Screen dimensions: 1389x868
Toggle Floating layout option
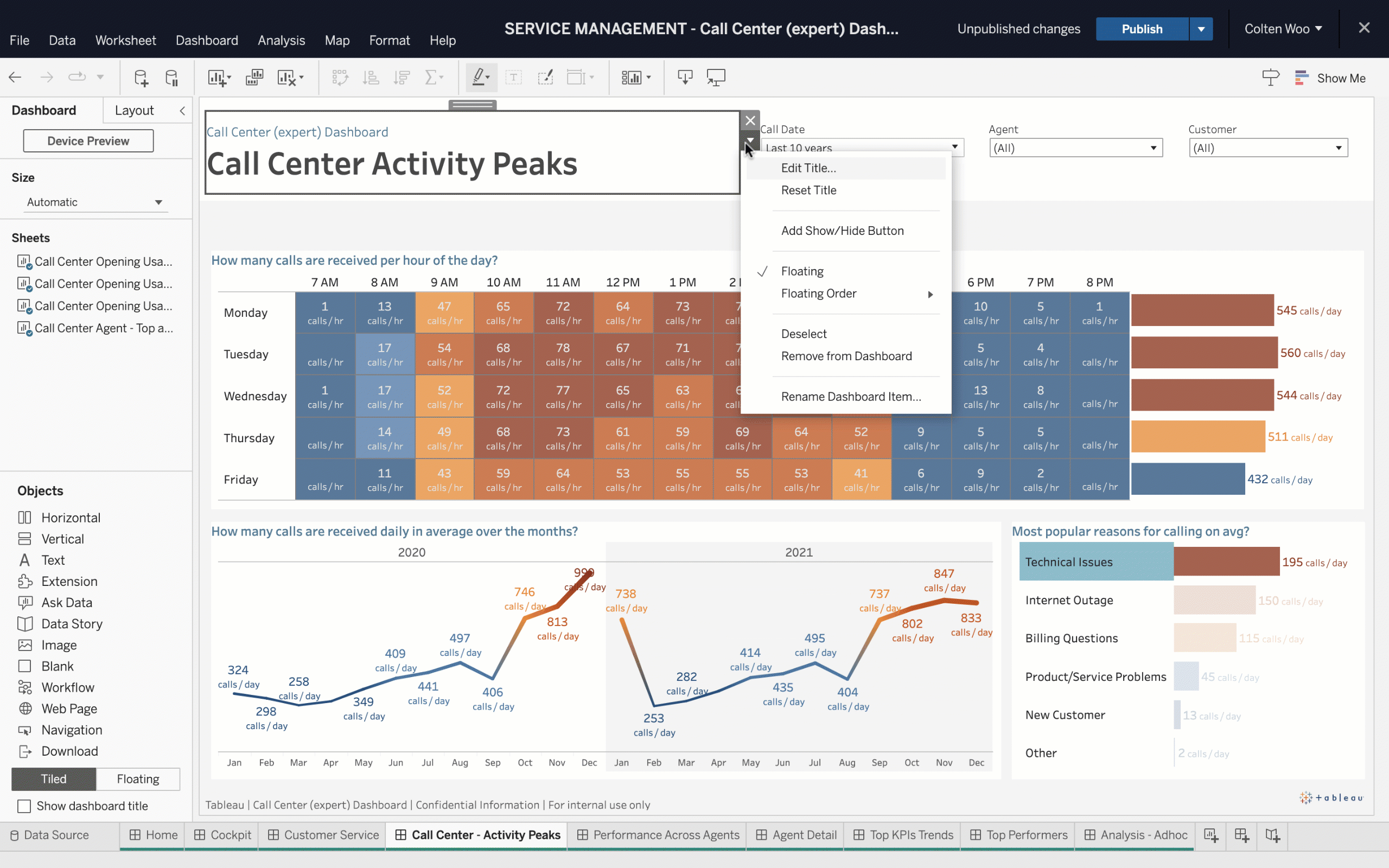pyautogui.click(x=802, y=271)
